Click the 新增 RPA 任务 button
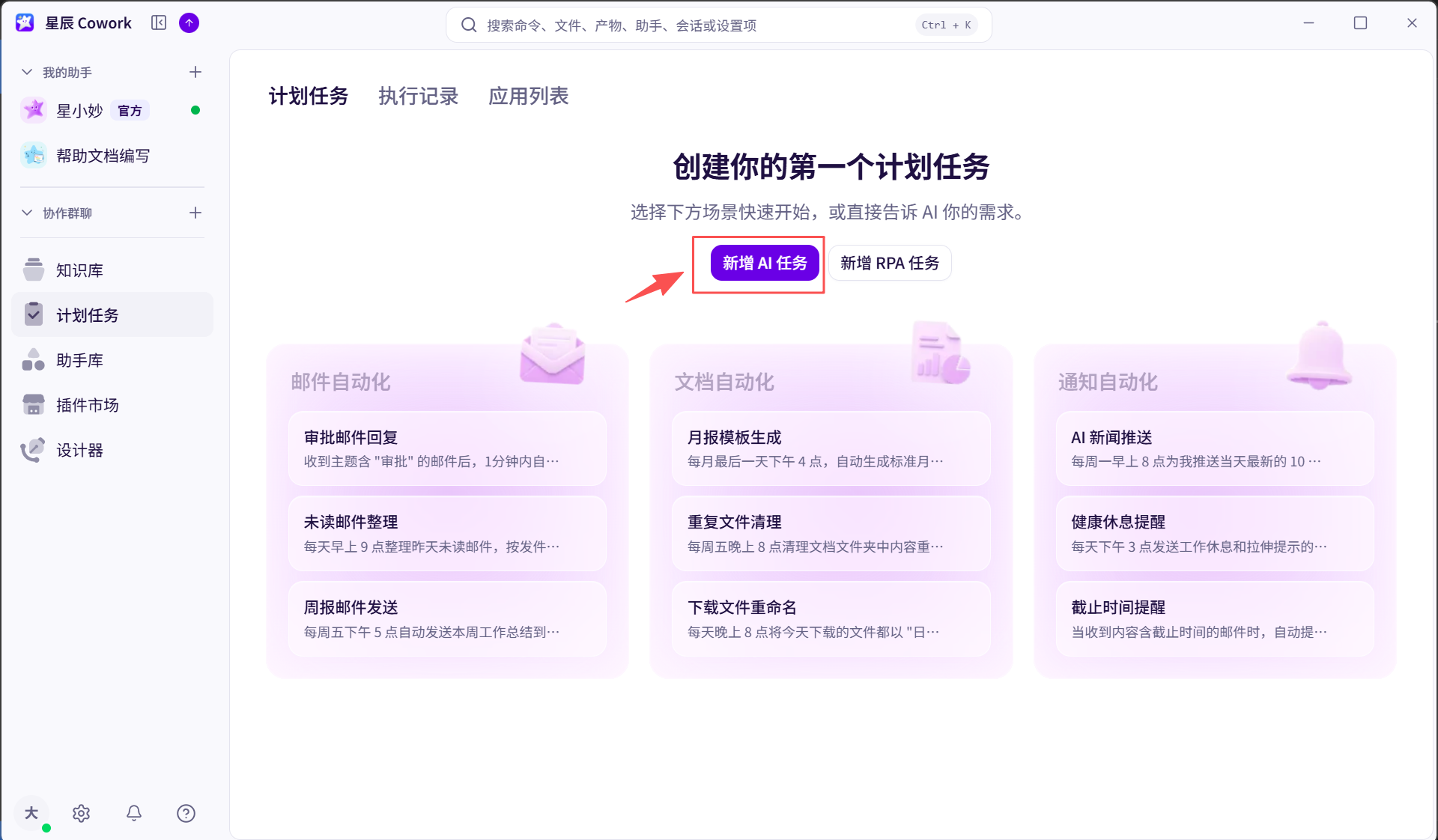The width and height of the screenshot is (1438, 840). pyautogui.click(x=890, y=263)
